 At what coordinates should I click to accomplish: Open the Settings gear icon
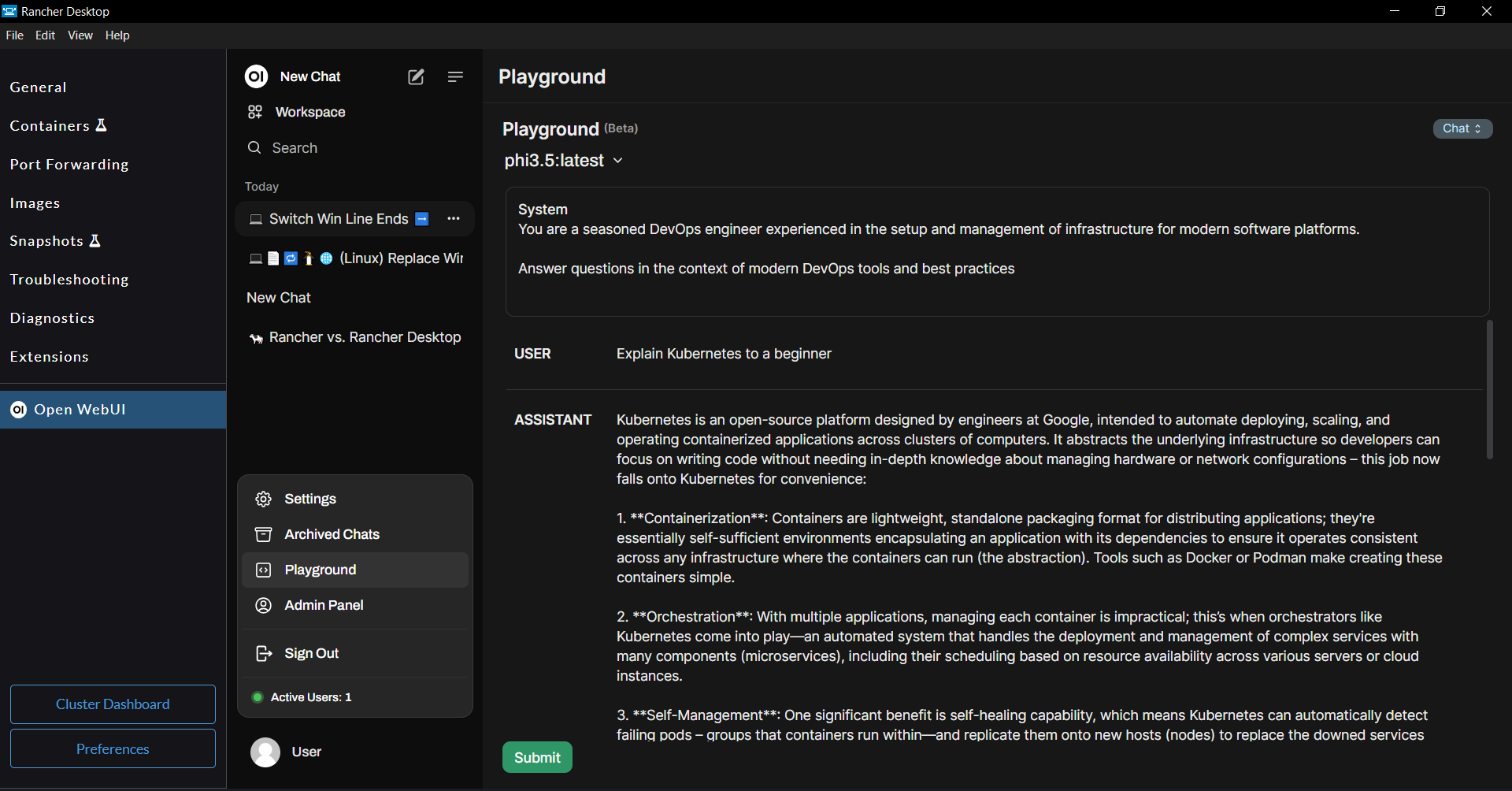pyautogui.click(x=264, y=499)
